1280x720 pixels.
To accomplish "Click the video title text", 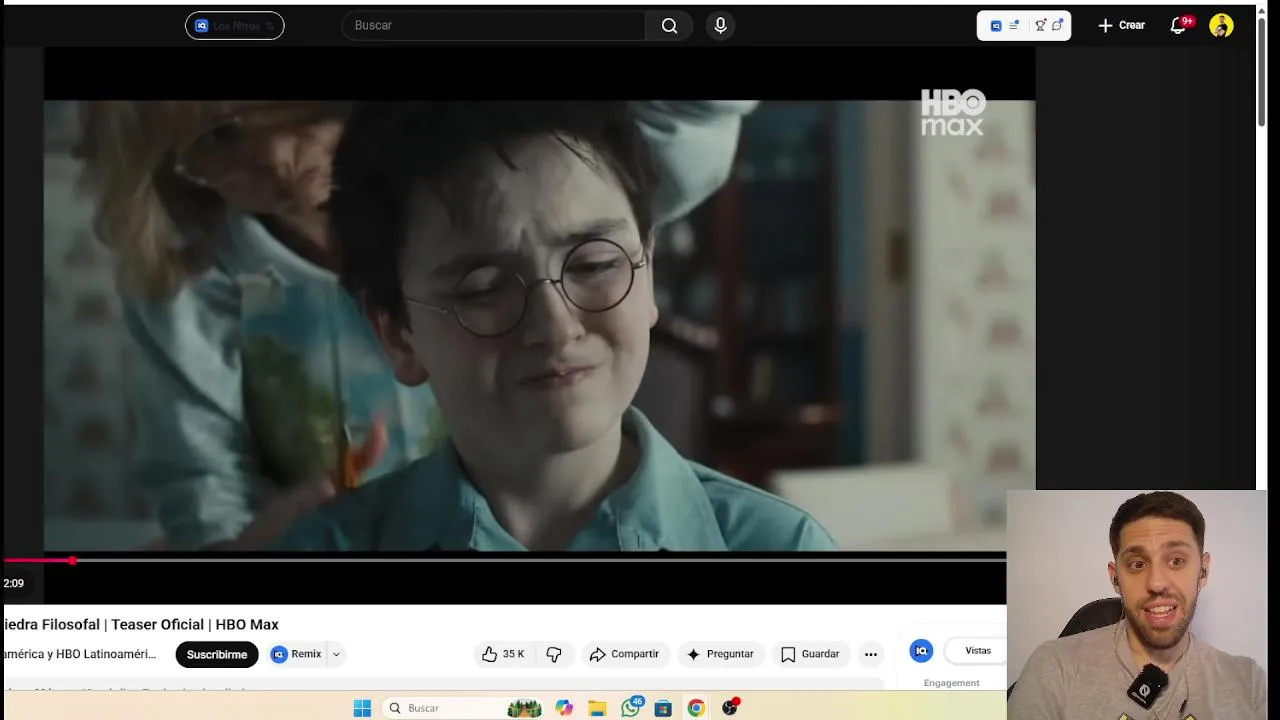I will pyautogui.click(x=141, y=625).
